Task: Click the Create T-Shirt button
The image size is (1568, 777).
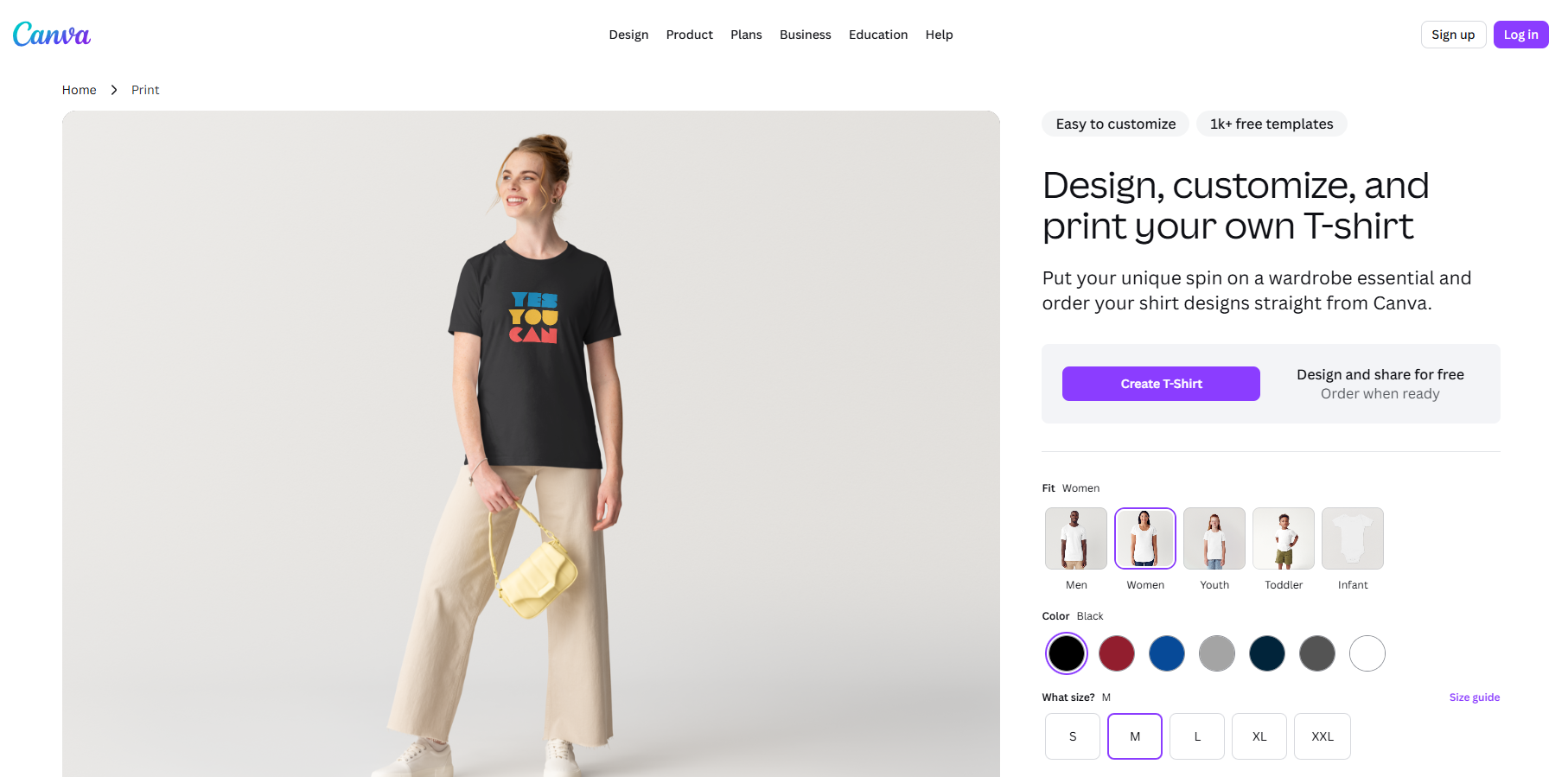Action: pos(1161,383)
